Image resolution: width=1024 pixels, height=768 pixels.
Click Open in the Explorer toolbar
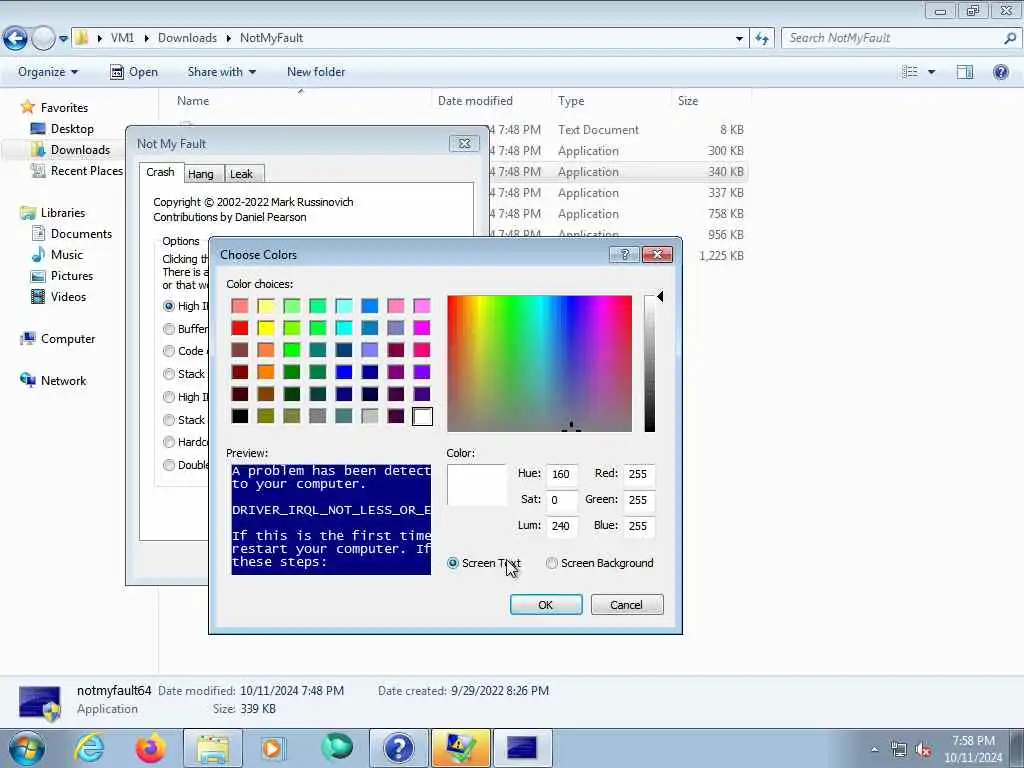[134, 72]
